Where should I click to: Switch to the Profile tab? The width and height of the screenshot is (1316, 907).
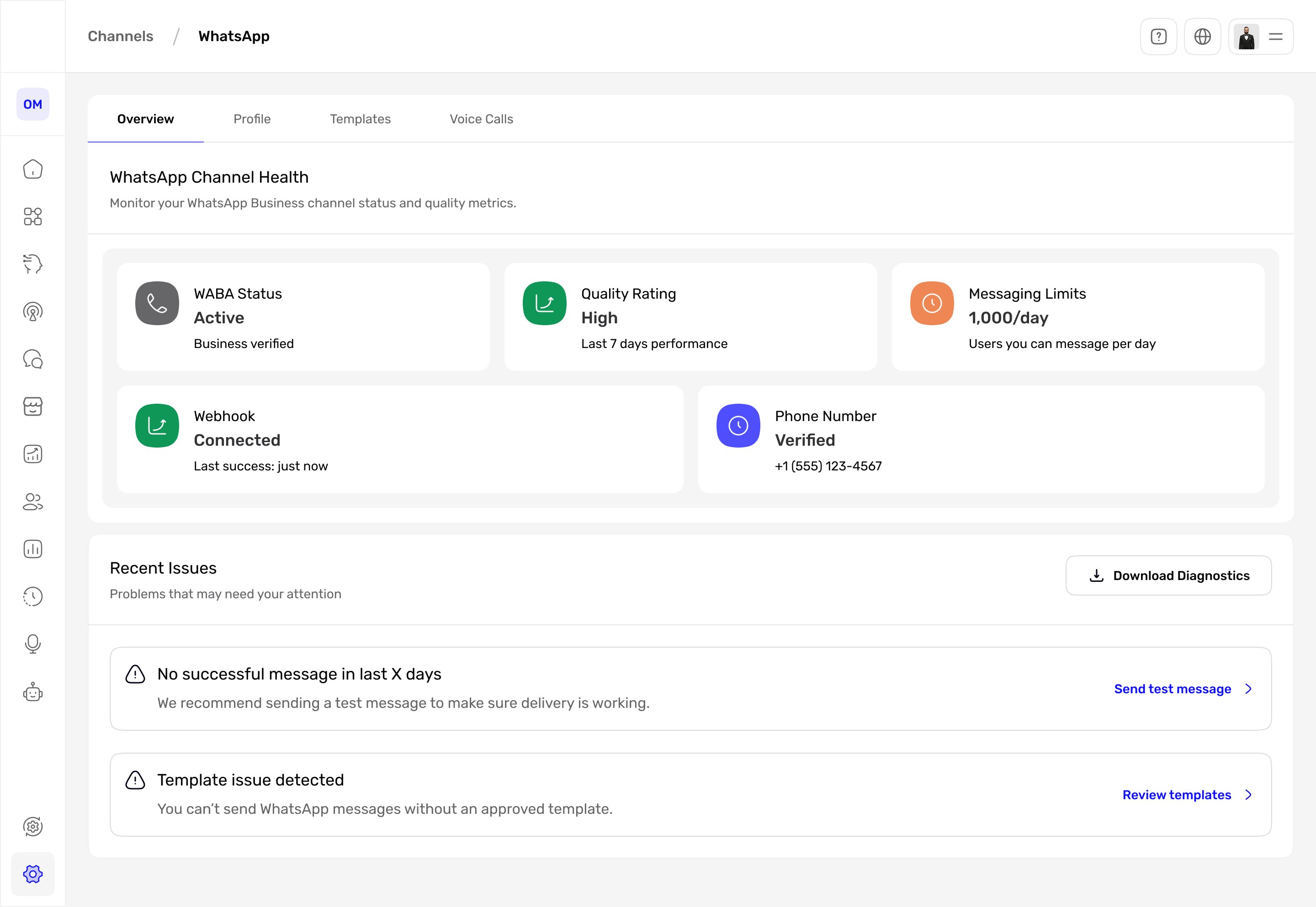pos(252,119)
